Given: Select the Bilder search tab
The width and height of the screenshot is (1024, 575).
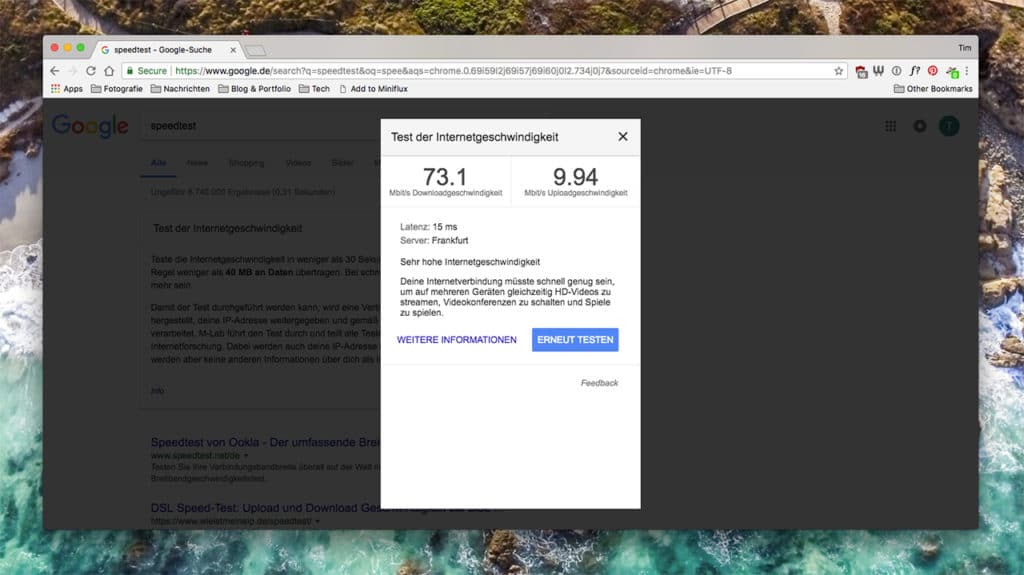Looking at the screenshot, I should (x=342, y=163).
